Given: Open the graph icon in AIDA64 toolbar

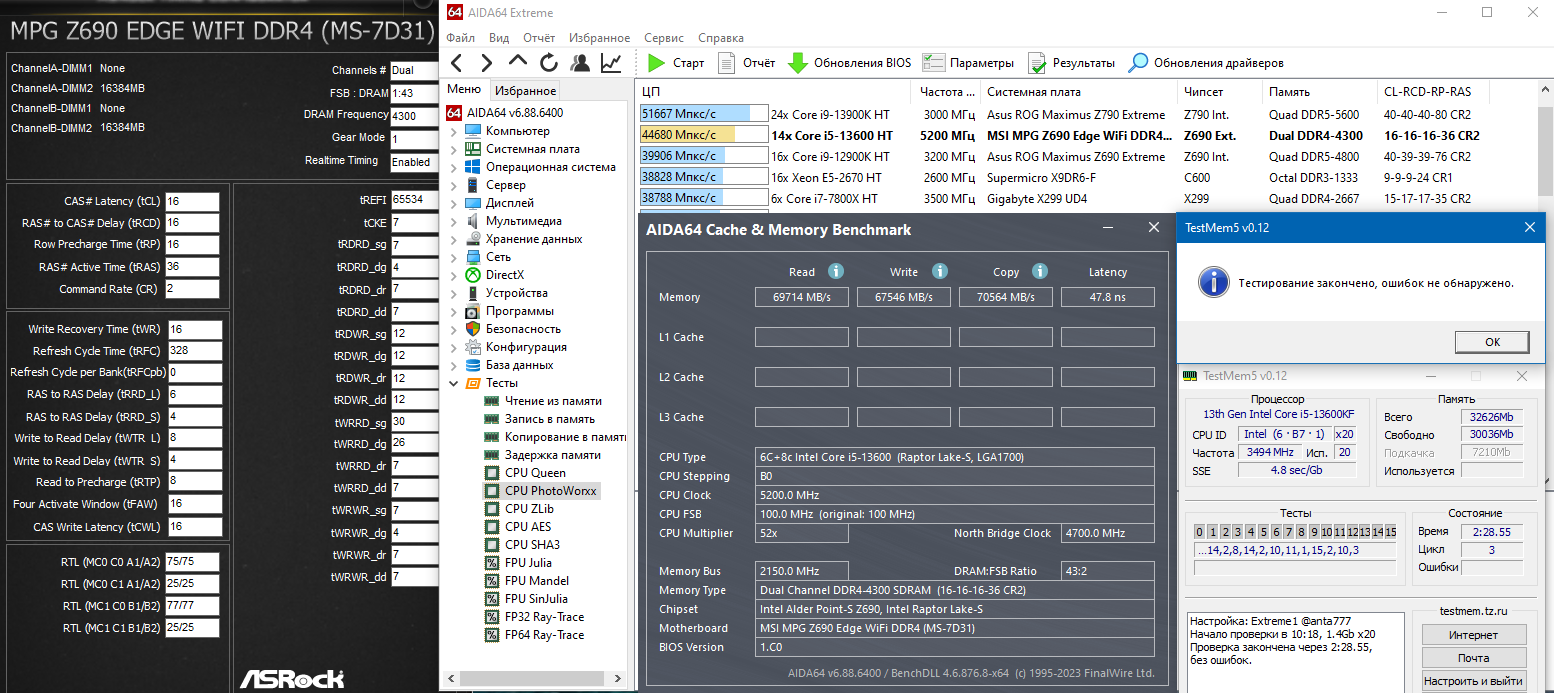Looking at the screenshot, I should [x=610, y=63].
